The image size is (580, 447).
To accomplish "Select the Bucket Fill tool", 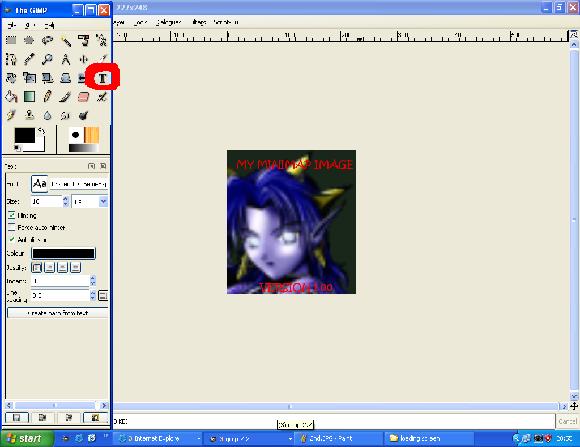I will coord(11,97).
